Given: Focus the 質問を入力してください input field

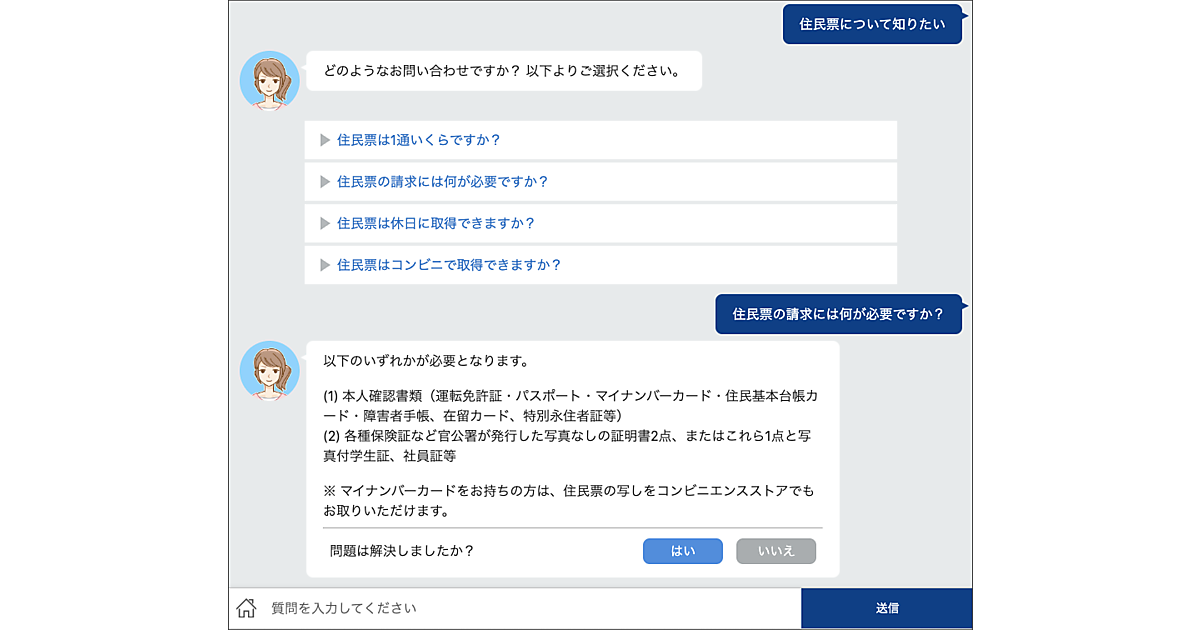Looking at the screenshot, I should pyautogui.click(x=530, y=608).
